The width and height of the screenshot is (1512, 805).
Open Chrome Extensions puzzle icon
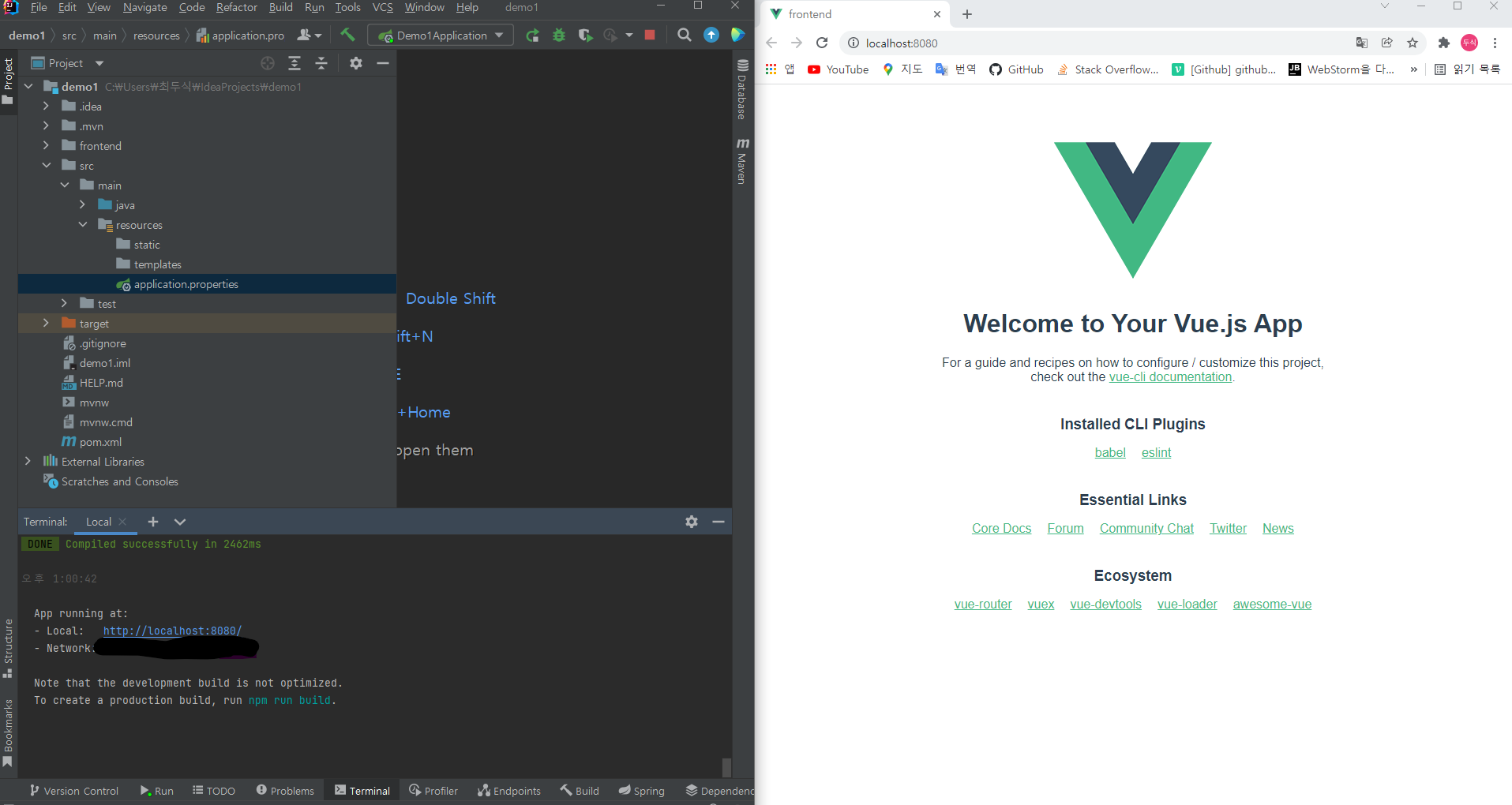click(1443, 43)
